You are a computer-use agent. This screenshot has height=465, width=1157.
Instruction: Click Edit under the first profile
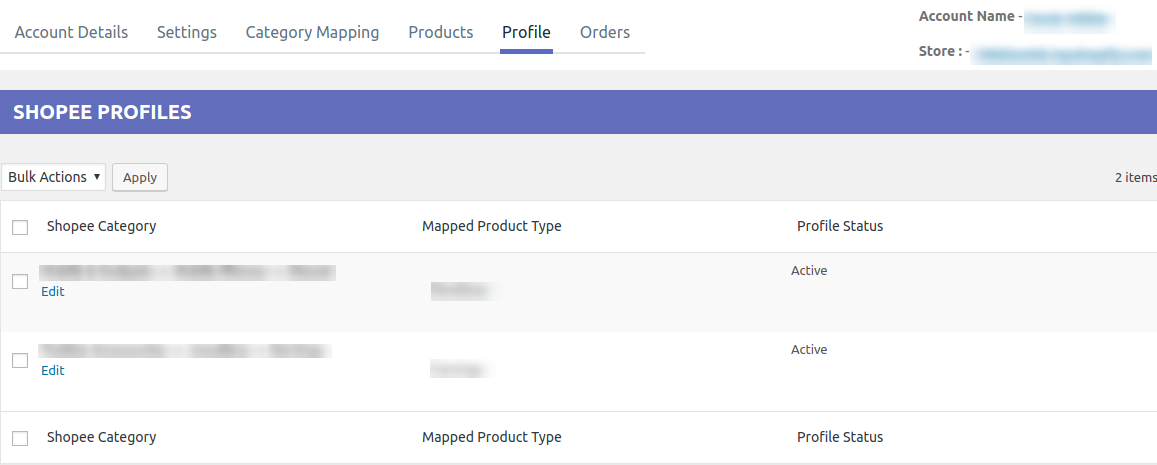pos(53,291)
